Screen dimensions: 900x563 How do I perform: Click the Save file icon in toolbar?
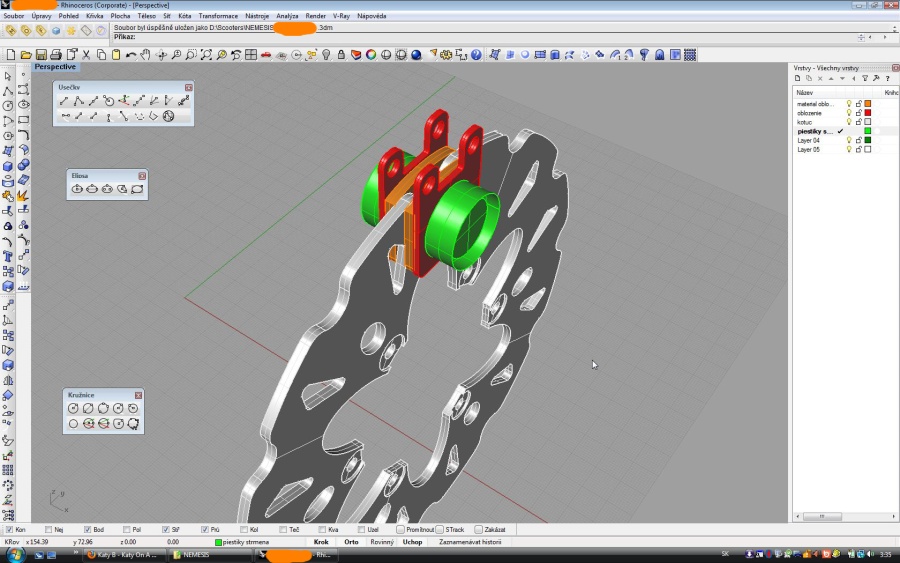click(x=41, y=55)
